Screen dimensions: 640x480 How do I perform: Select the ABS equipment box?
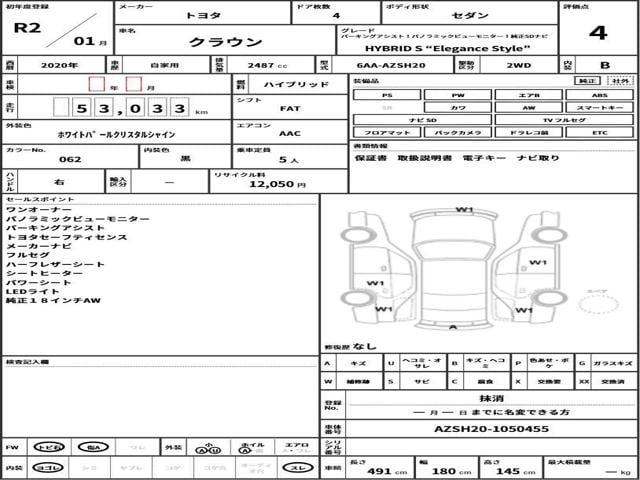pos(598,94)
